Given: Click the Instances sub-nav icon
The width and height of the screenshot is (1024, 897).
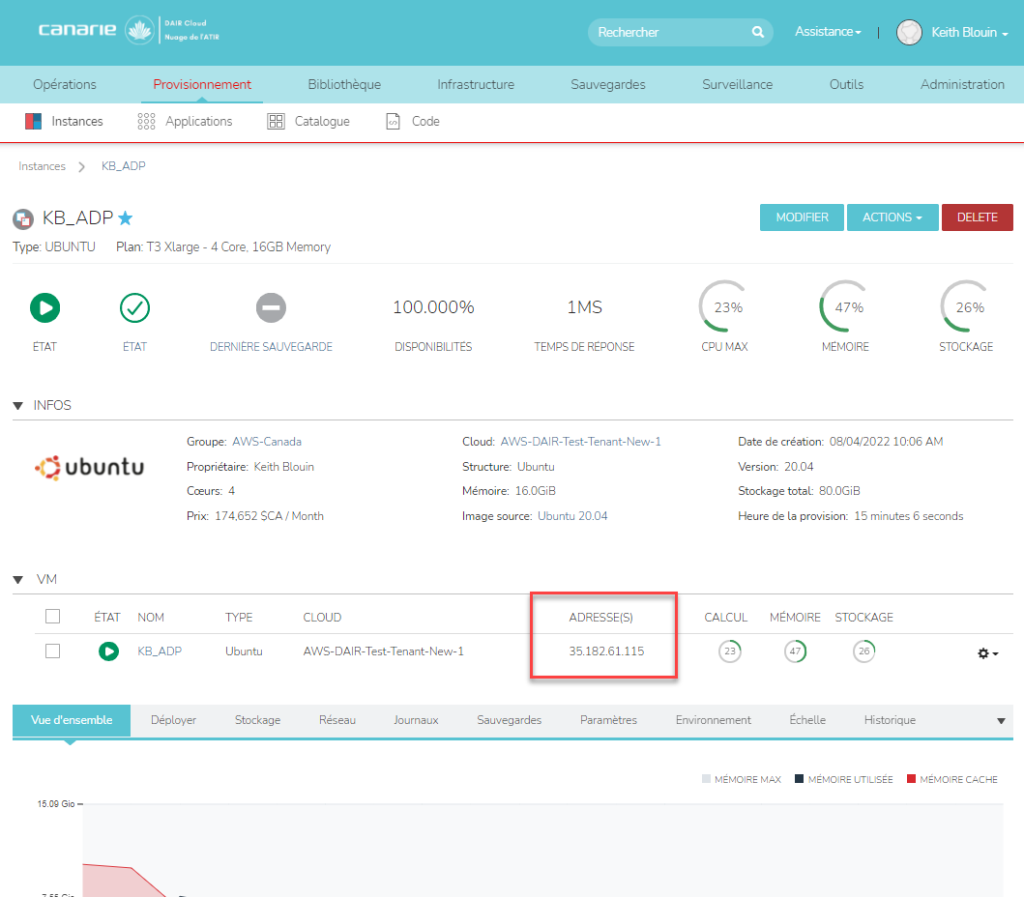Looking at the screenshot, I should click(33, 121).
